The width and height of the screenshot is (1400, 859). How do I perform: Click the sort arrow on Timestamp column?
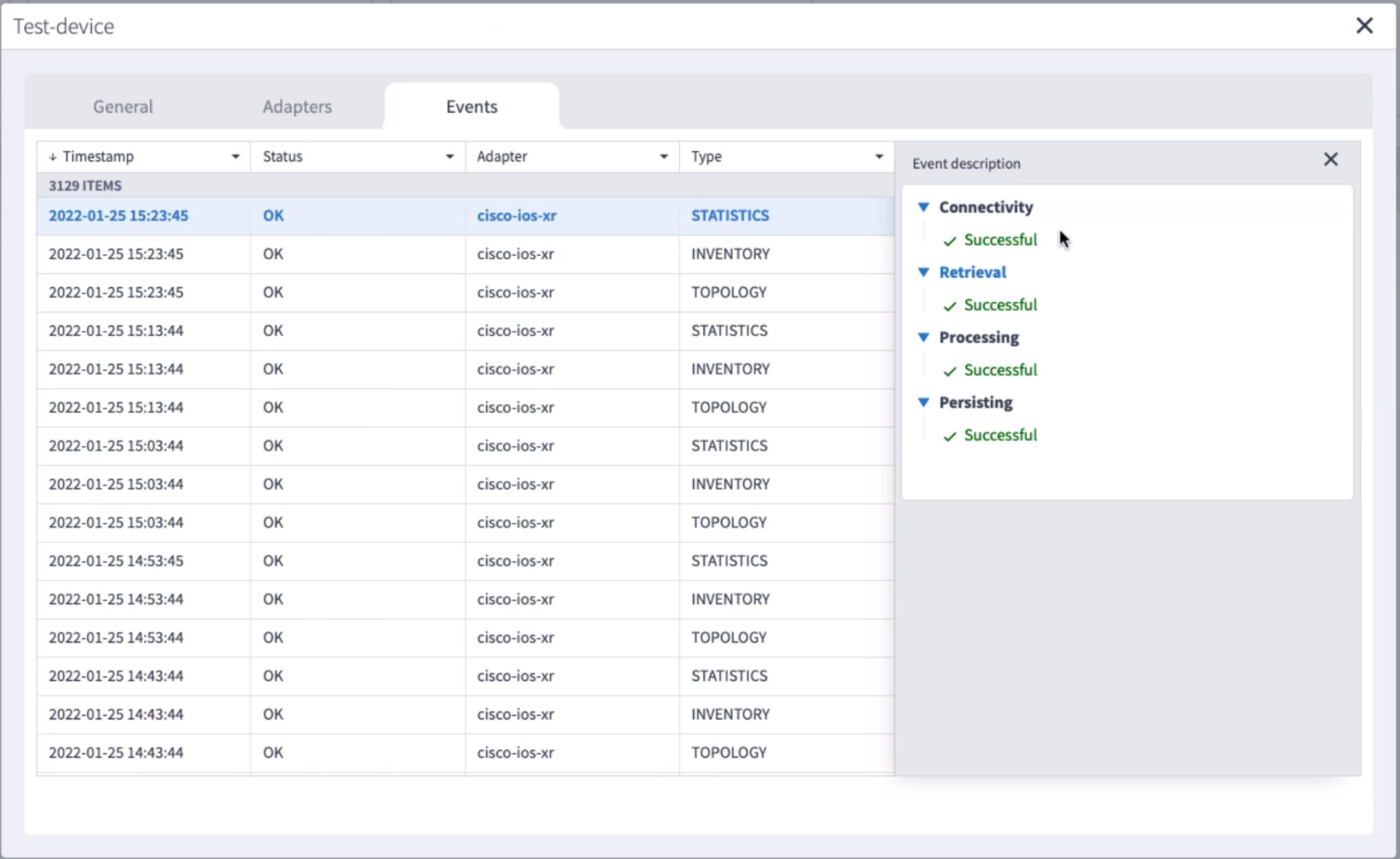coord(53,156)
